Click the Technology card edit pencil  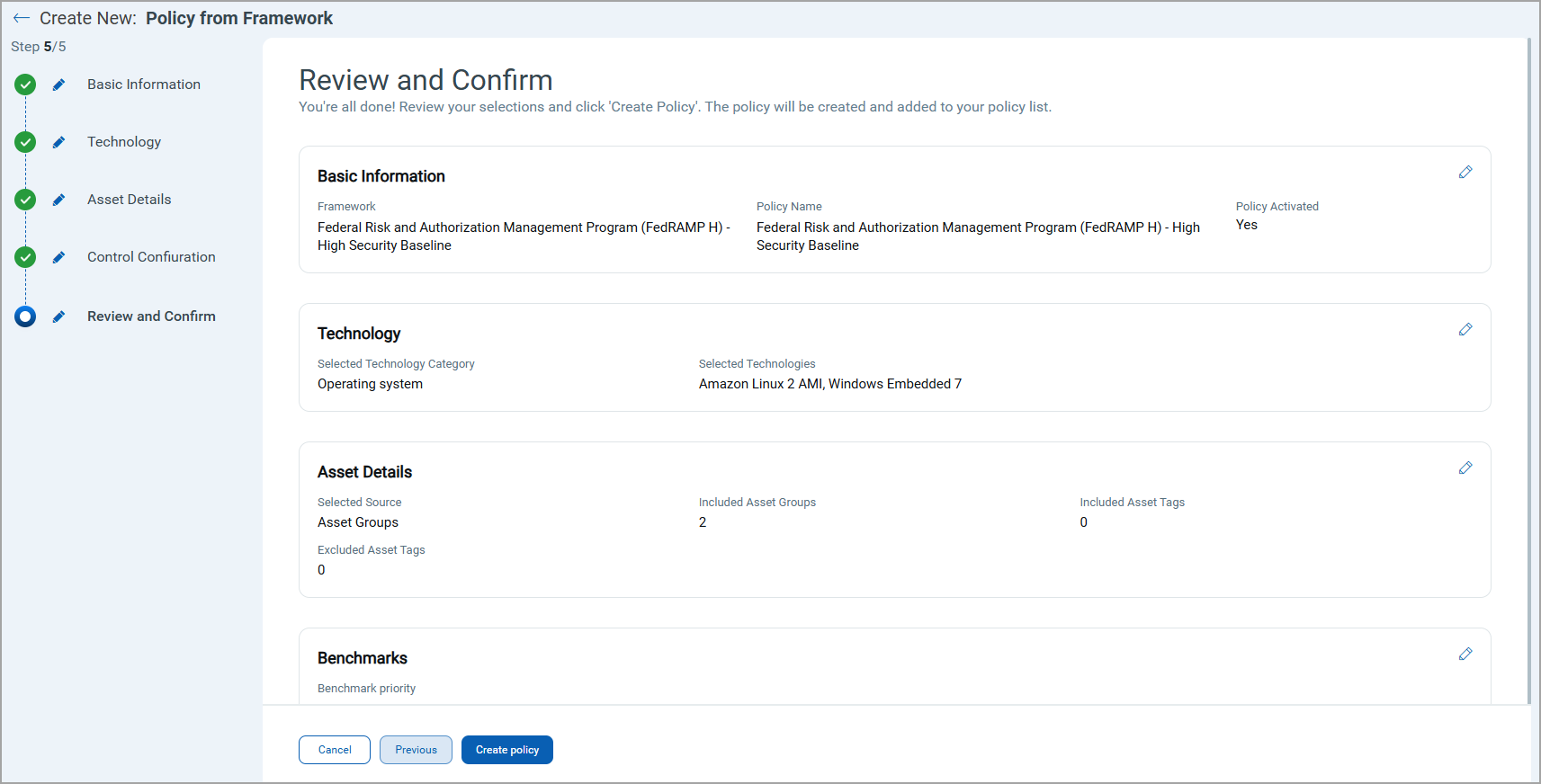tap(1465, 329)
